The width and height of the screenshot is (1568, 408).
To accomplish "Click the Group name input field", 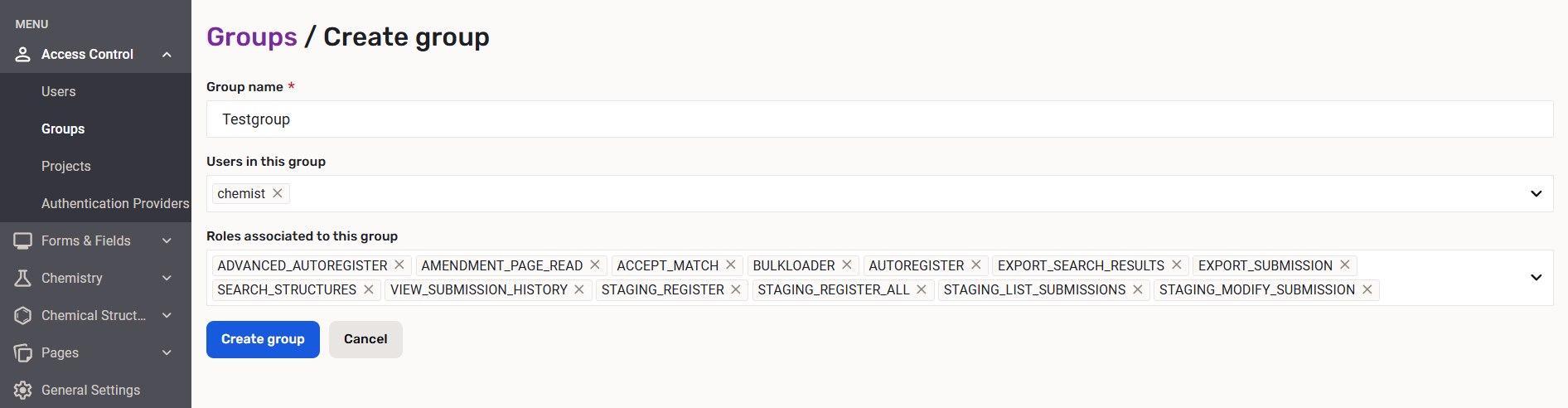I will pyautogui.click(x=878, y=119).
